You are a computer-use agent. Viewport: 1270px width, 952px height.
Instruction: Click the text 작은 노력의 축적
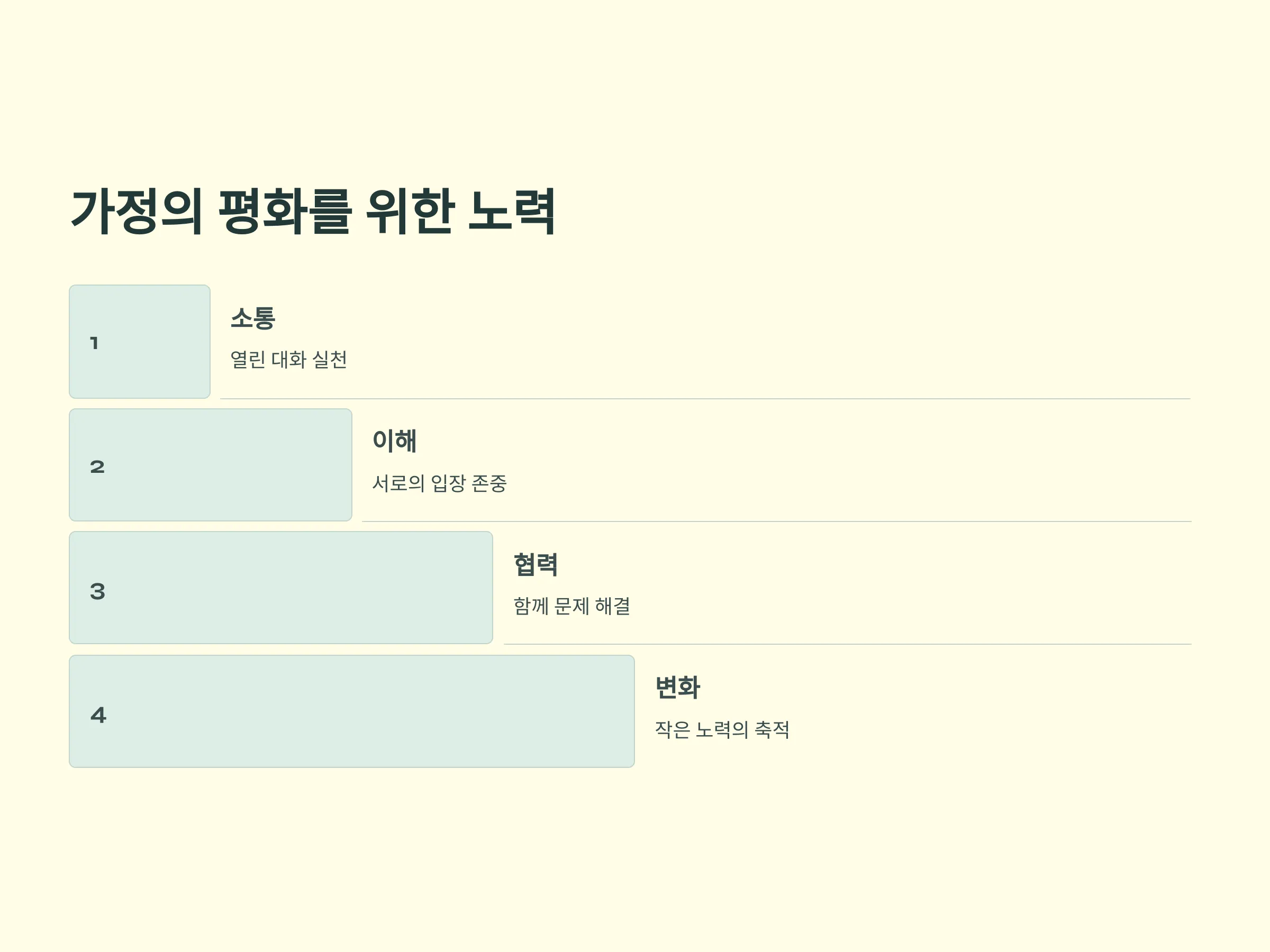click(722, 729)
